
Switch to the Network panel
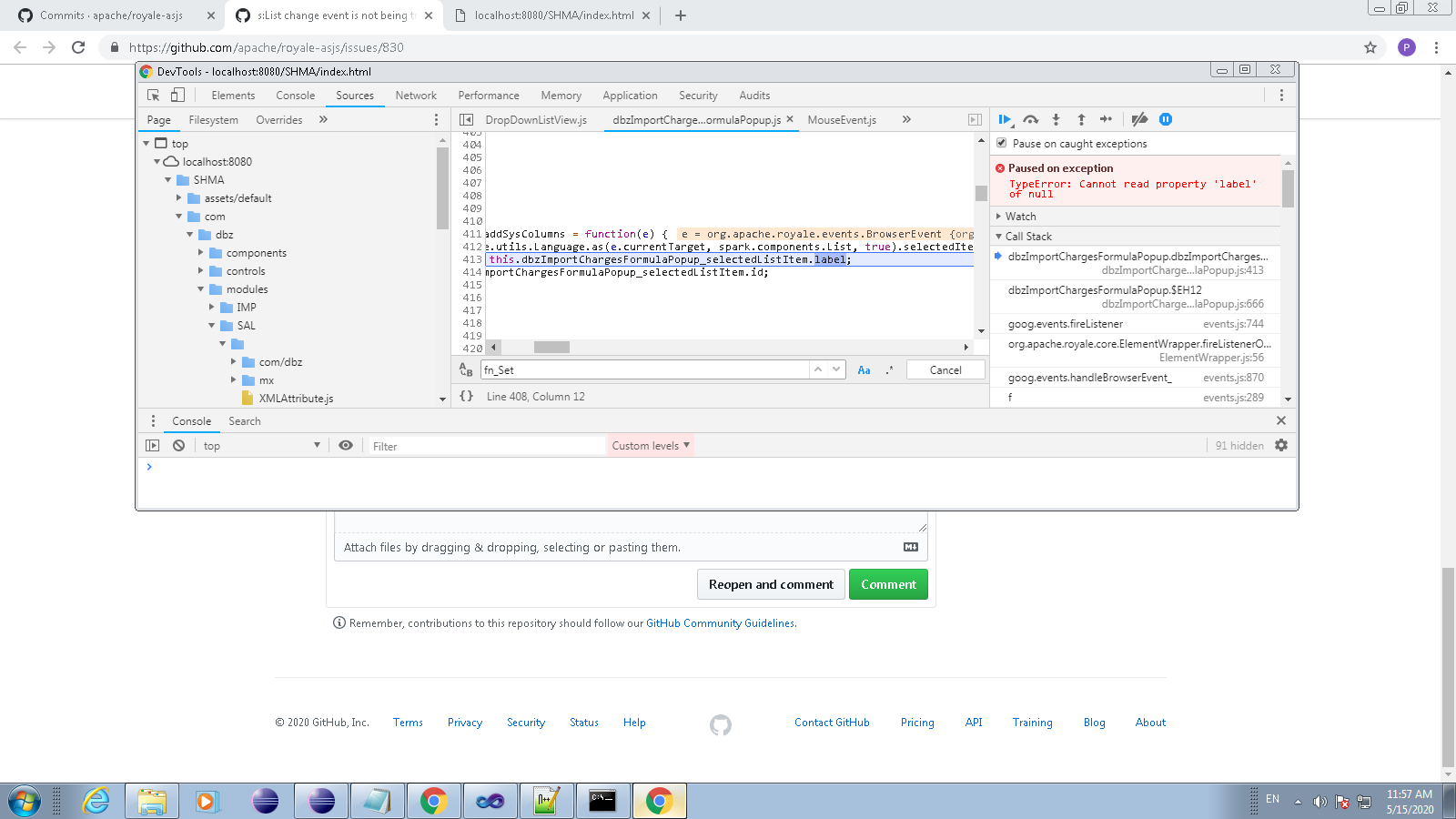(x=416, y=95)
